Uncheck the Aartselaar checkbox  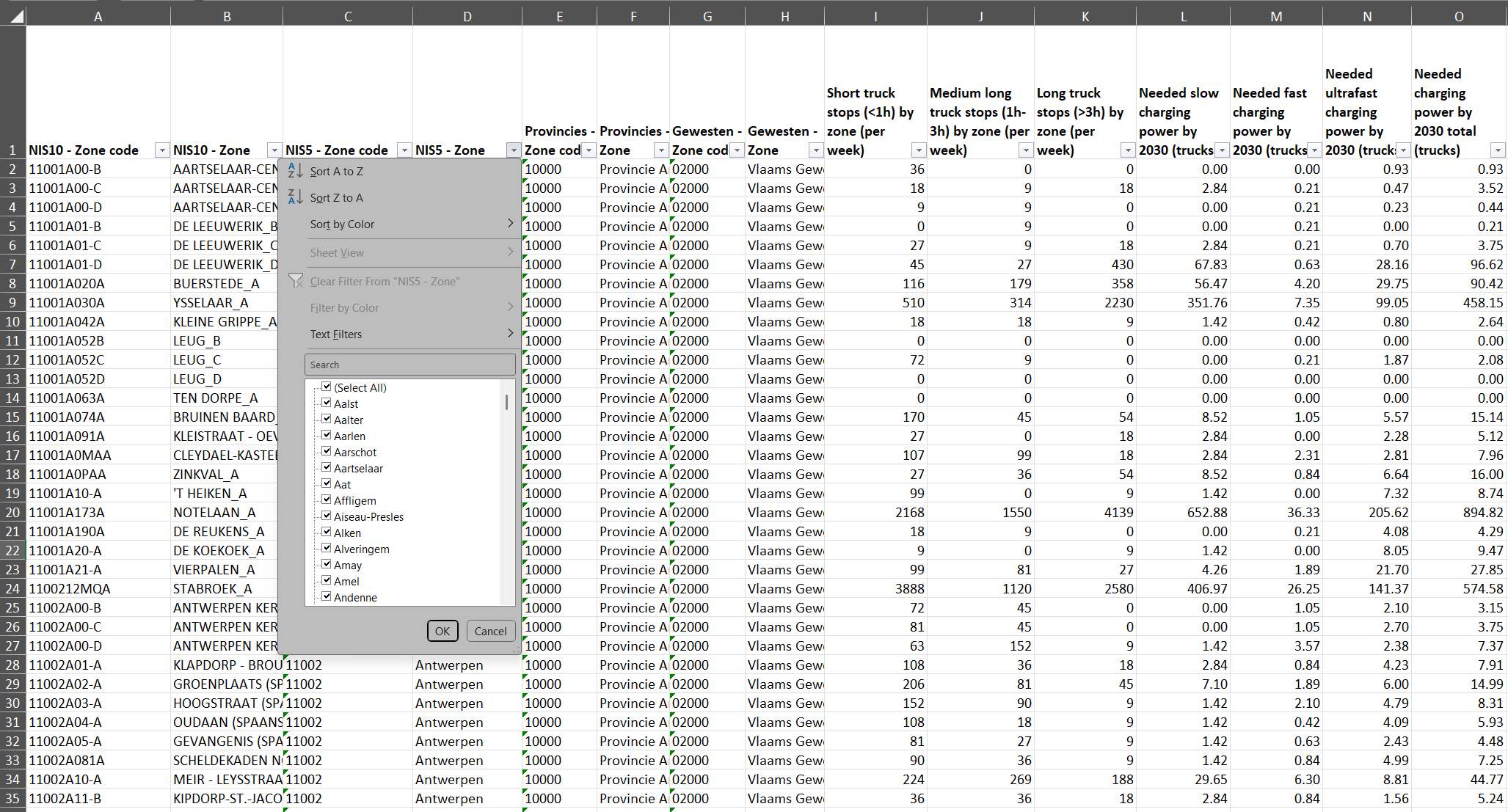pyautogui.click(x=327, y=467)
